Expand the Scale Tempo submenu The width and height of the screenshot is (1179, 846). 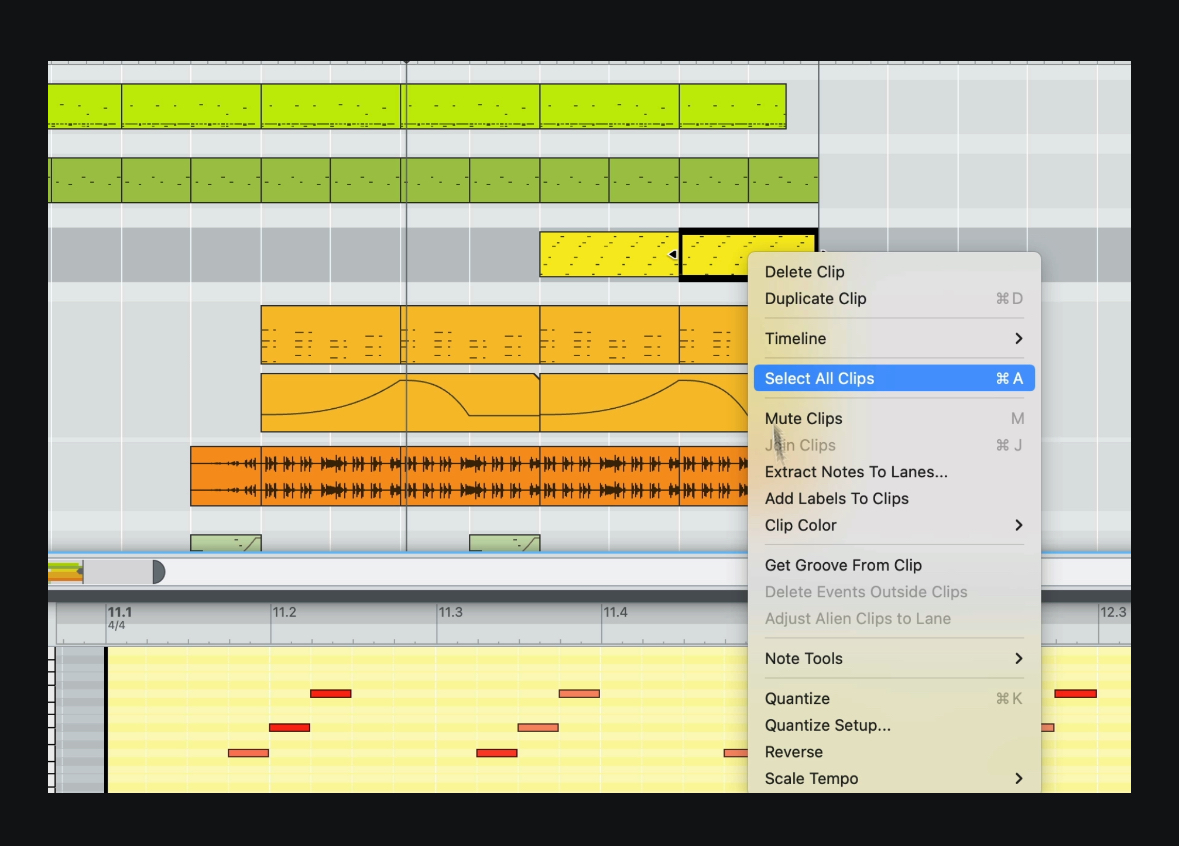[x=894, y=778]
